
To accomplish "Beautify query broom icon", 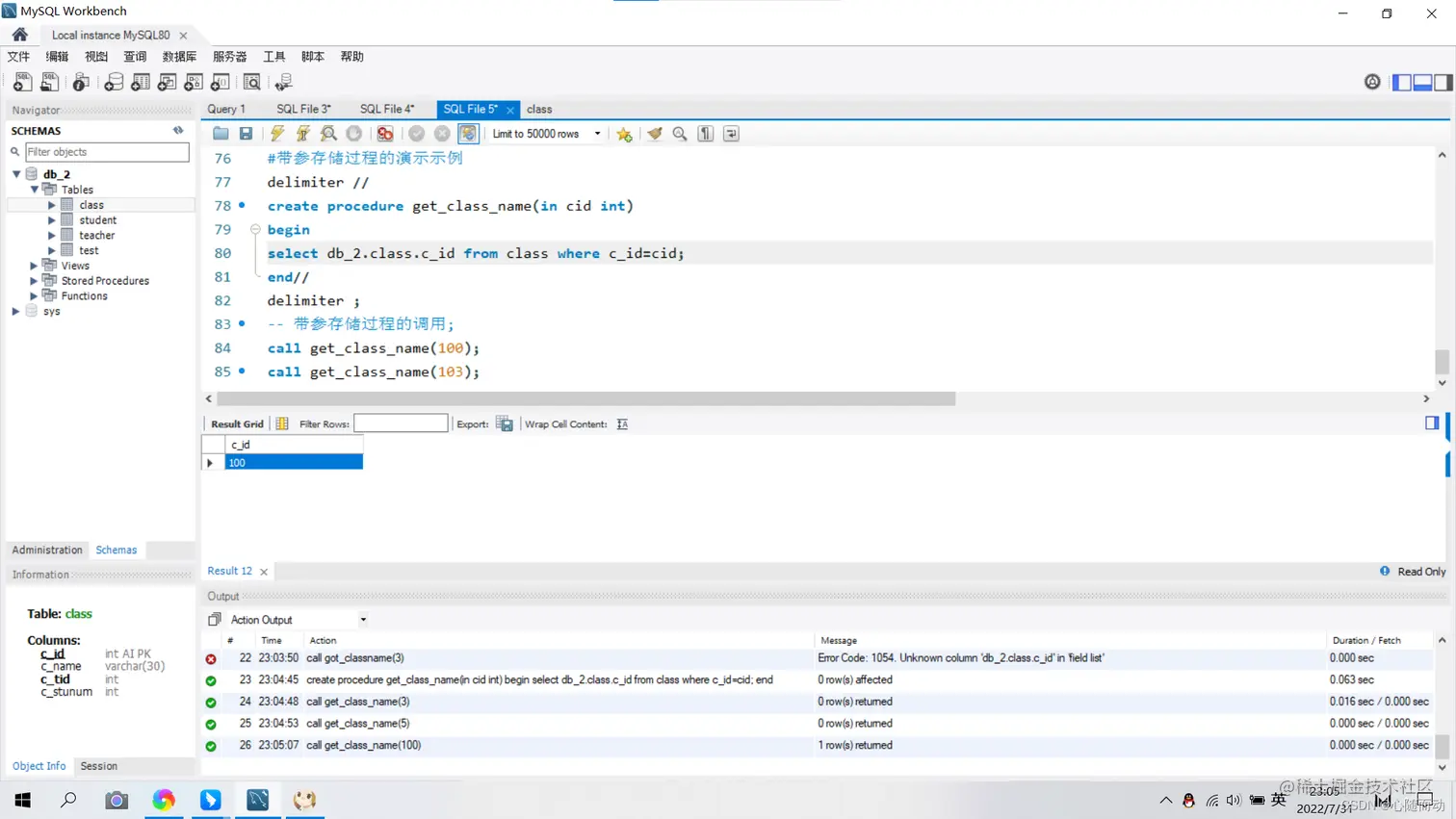I will tap(655, 134).
